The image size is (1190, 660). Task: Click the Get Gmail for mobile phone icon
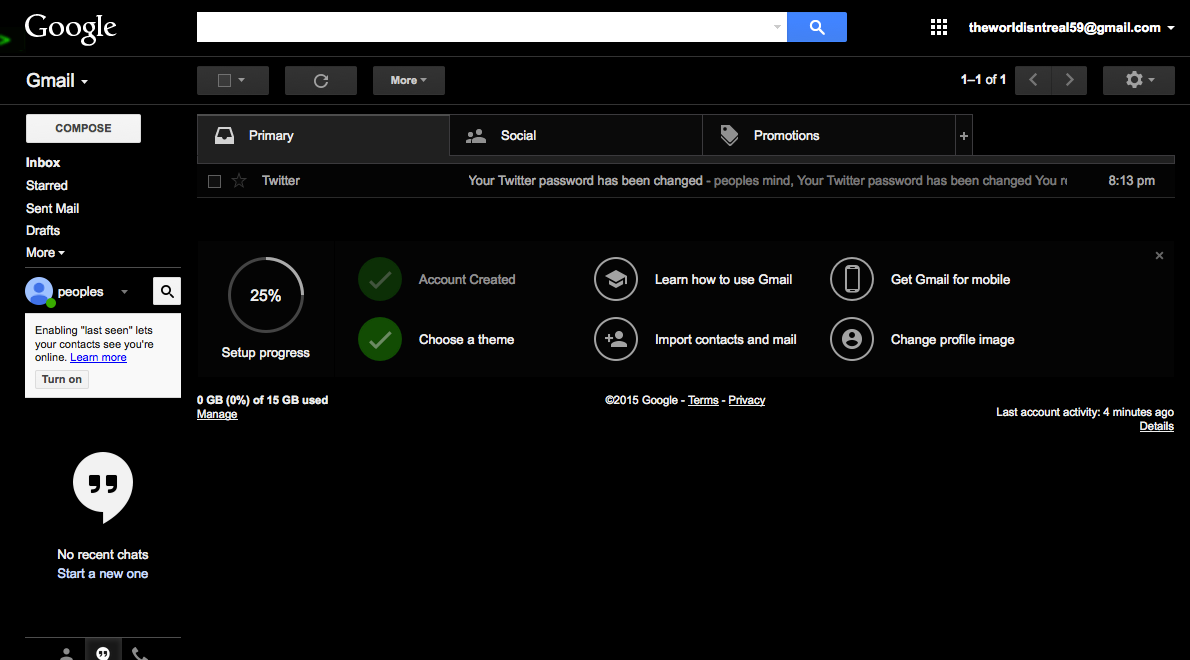pos(852,279)
